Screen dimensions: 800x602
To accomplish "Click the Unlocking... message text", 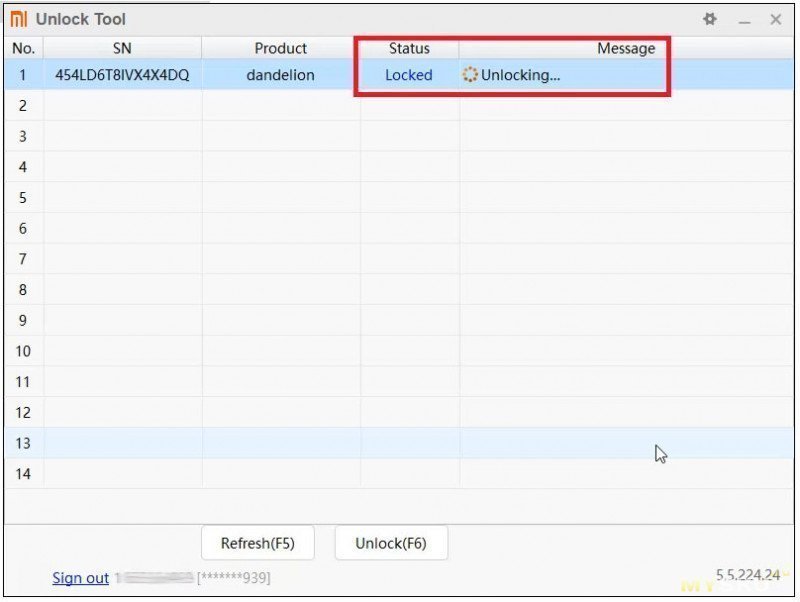I will coord(520,75).
